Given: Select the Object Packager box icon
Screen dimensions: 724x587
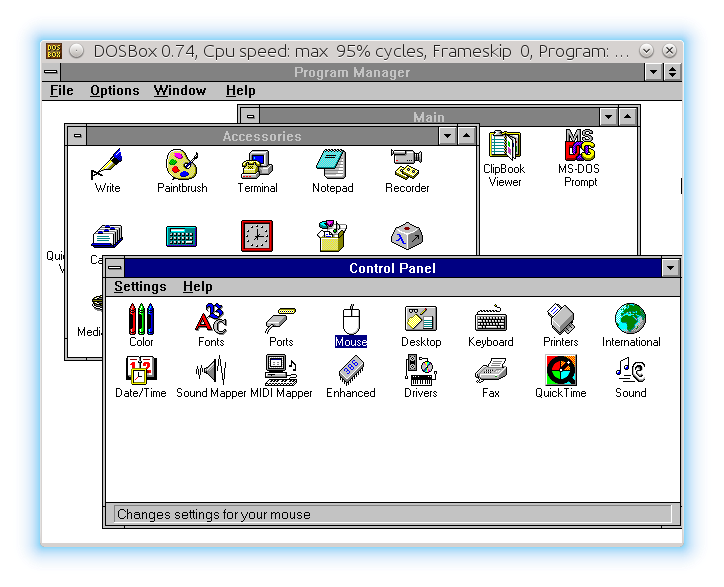Looking at the screenshot, I should (x=332, y=236).
